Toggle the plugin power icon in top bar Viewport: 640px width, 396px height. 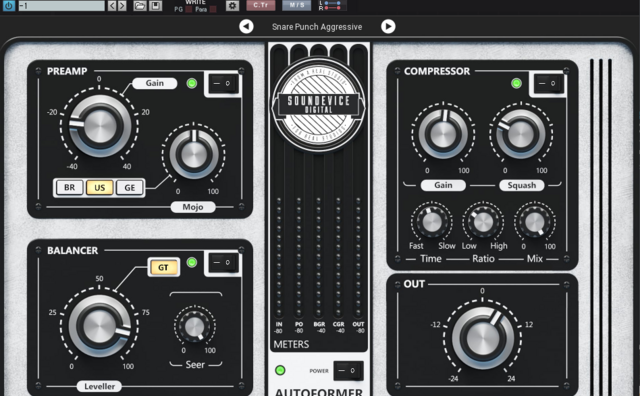coord(8,5)
